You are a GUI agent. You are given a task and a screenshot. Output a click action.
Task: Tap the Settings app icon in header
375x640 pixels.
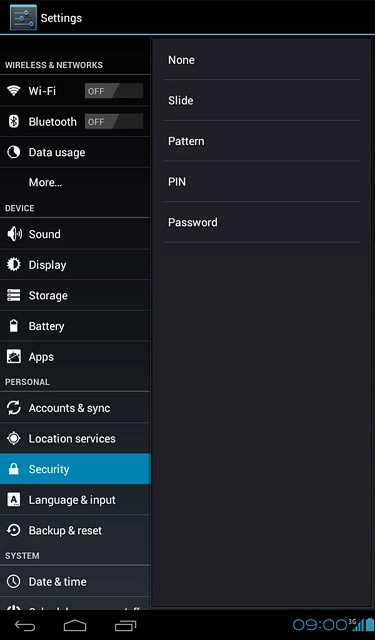coord(23,18)
